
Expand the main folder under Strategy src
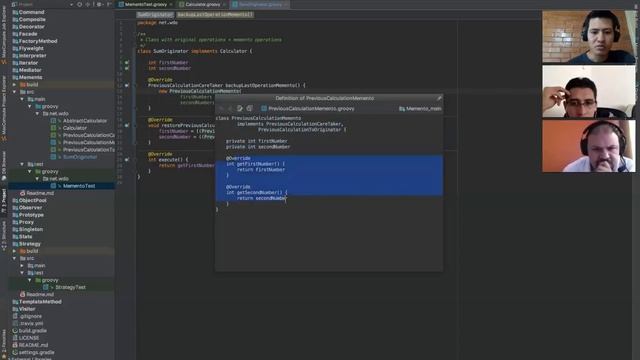click(22, 266)
